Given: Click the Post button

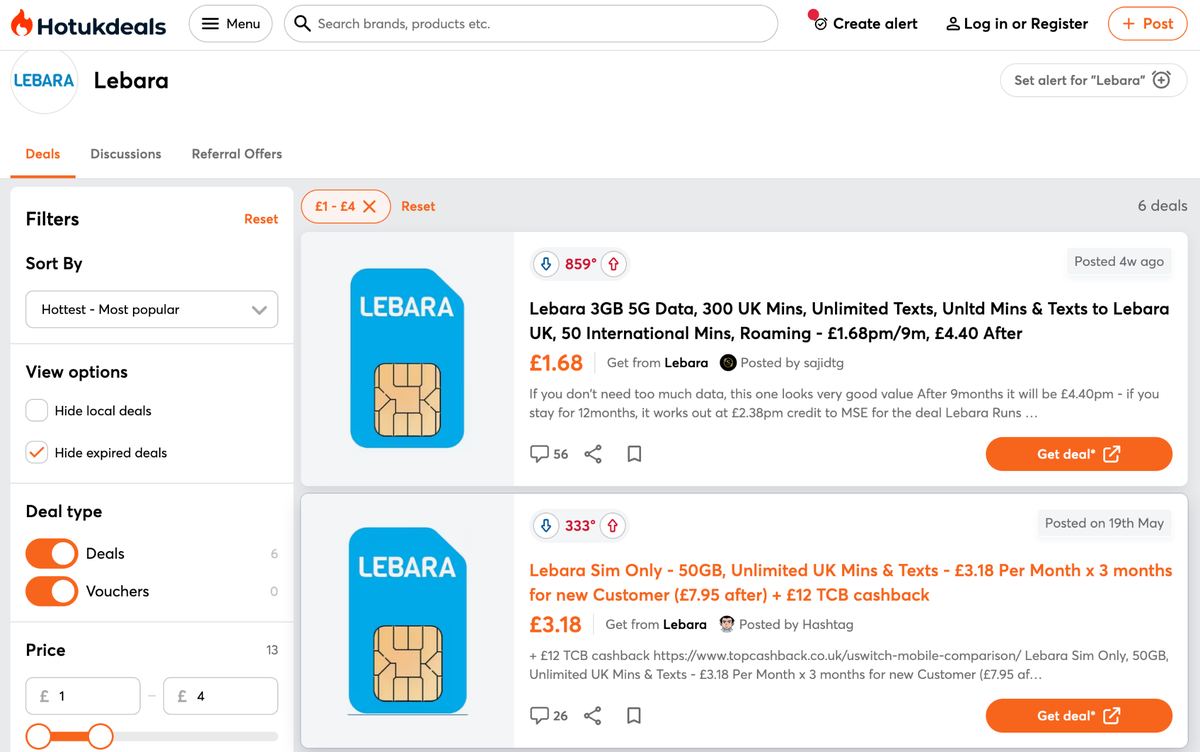Looking at the screenshot, I should pos(1147,24).
